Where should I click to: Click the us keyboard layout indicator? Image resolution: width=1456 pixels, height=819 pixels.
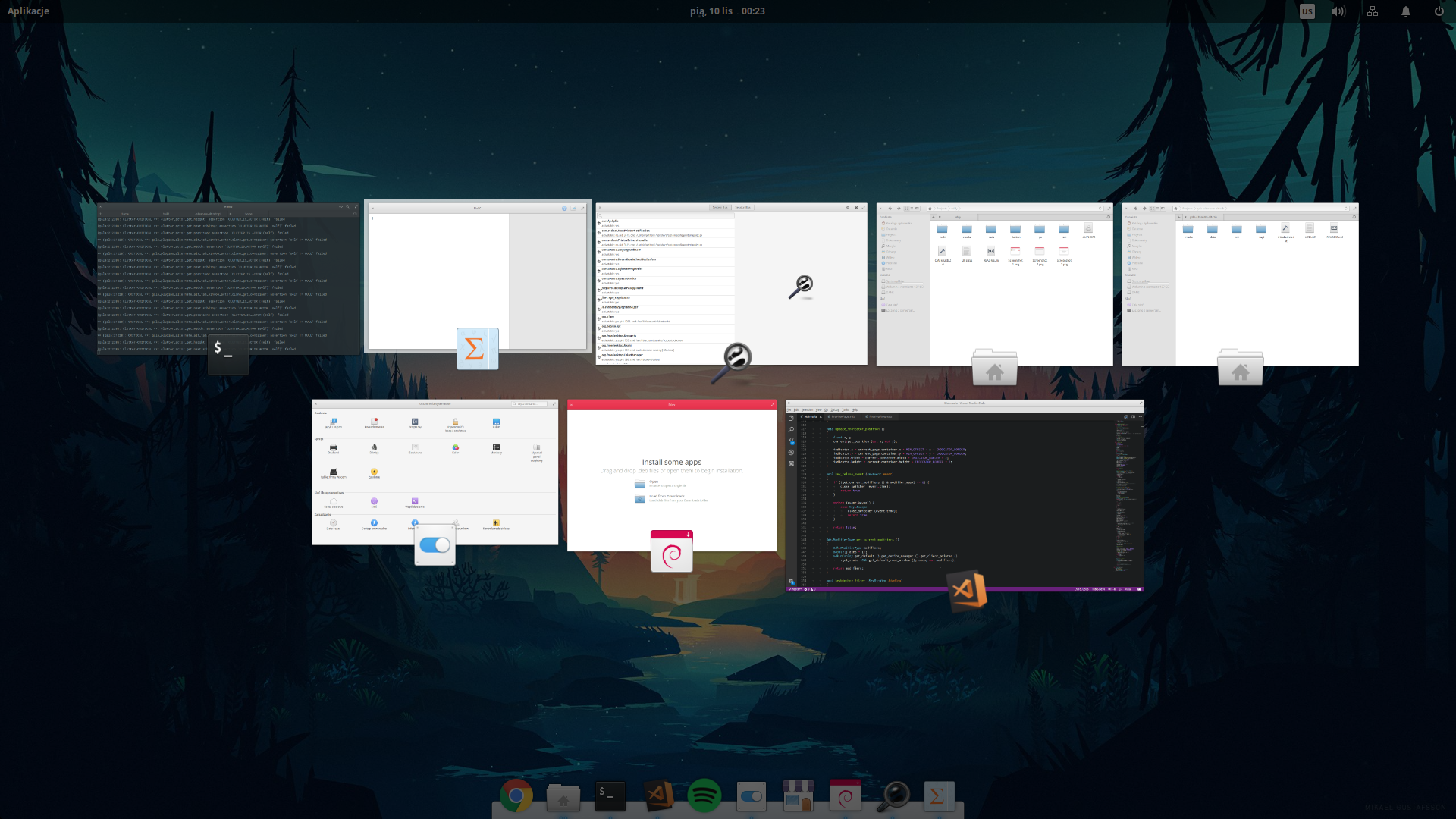1307,11
